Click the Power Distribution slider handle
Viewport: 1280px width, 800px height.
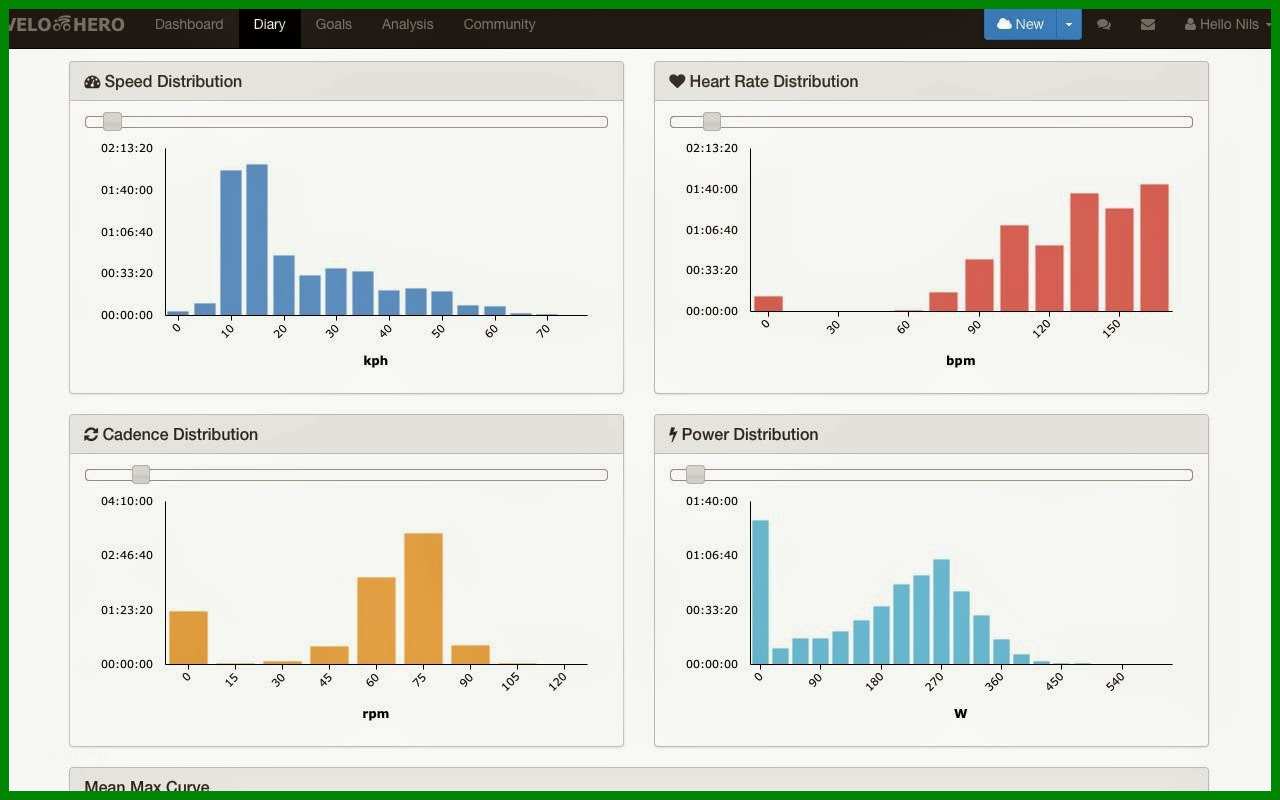click(x=695, y=474)
